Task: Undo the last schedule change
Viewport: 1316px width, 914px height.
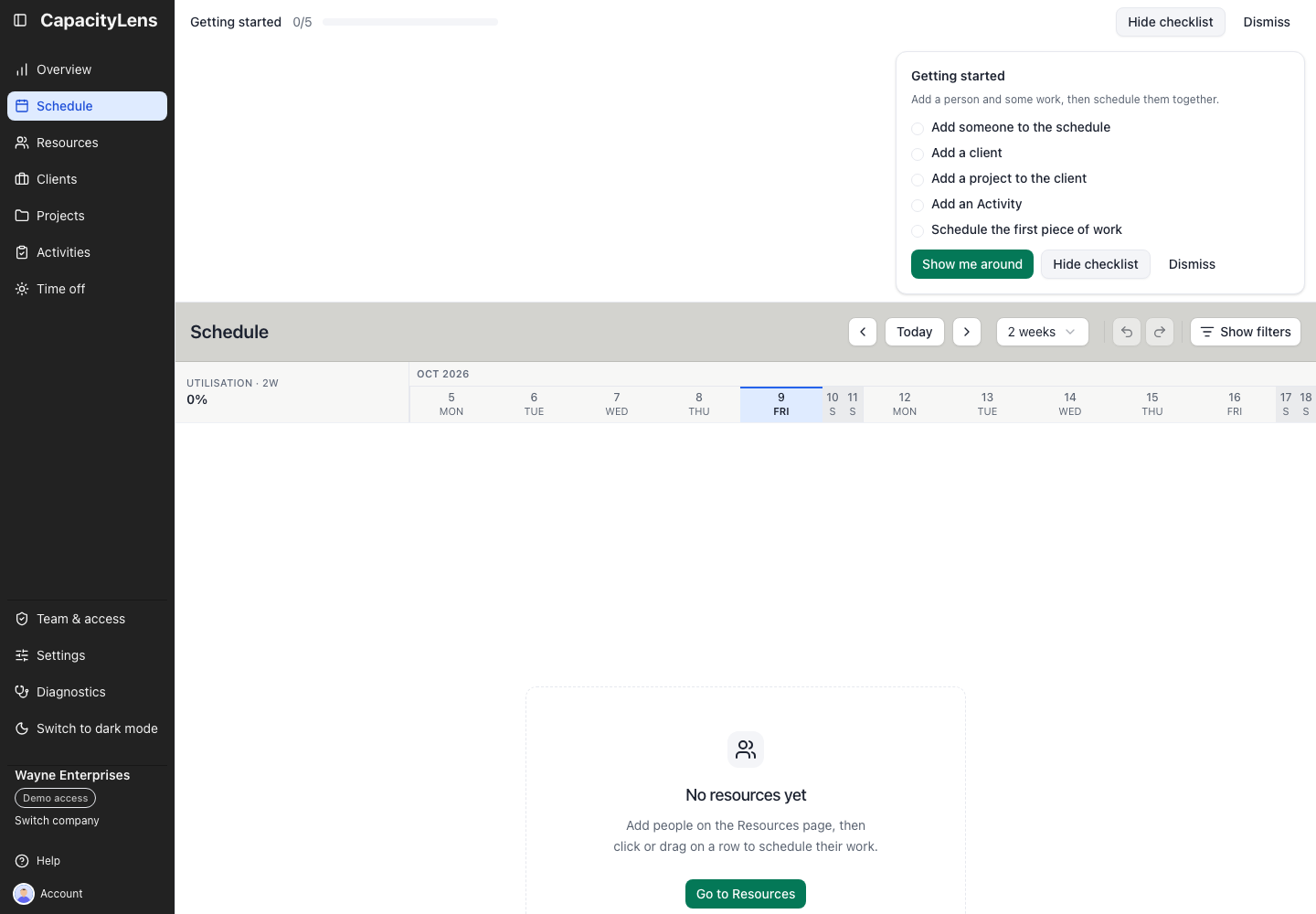Action: tap(1127, 332)
